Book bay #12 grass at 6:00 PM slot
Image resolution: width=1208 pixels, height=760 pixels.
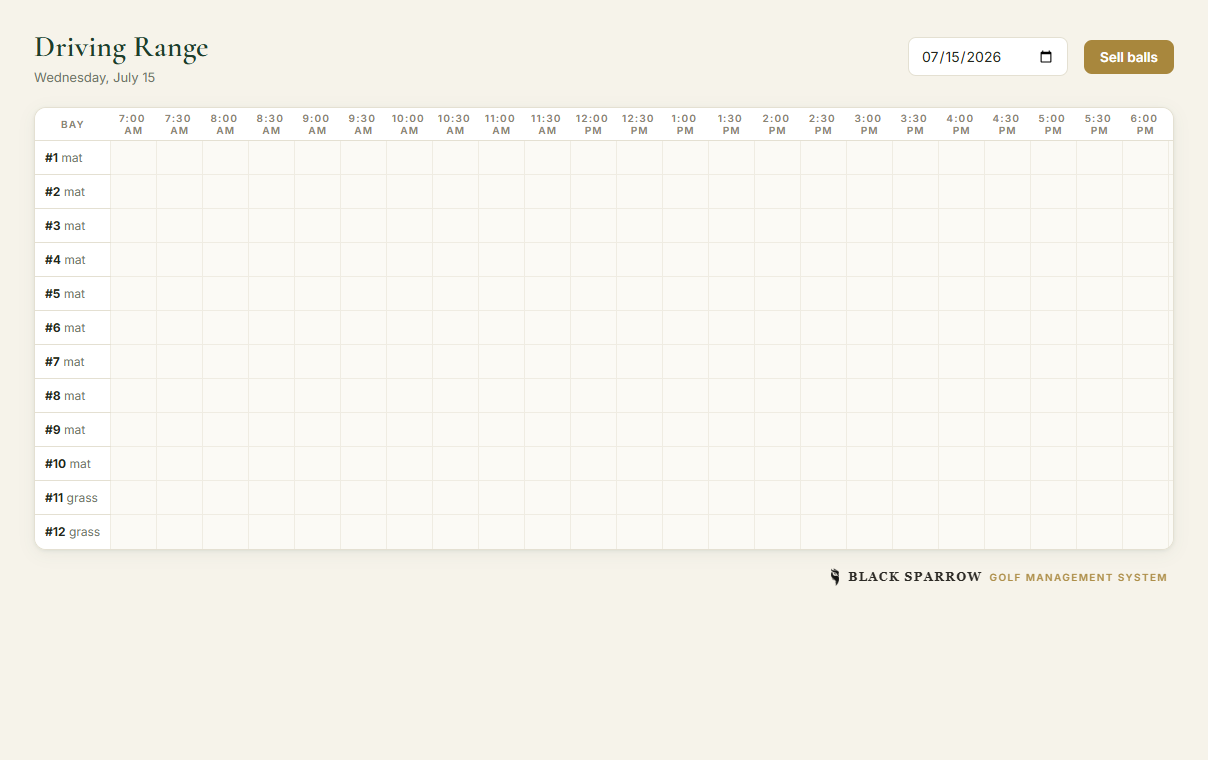coord(1146,532)
